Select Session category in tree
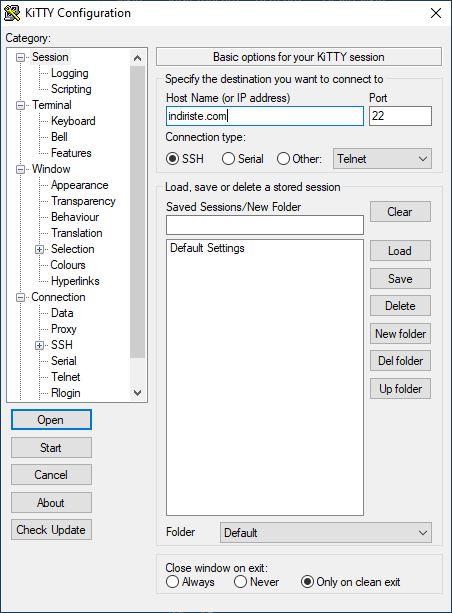The image size is (452, 613). point(50,57)
